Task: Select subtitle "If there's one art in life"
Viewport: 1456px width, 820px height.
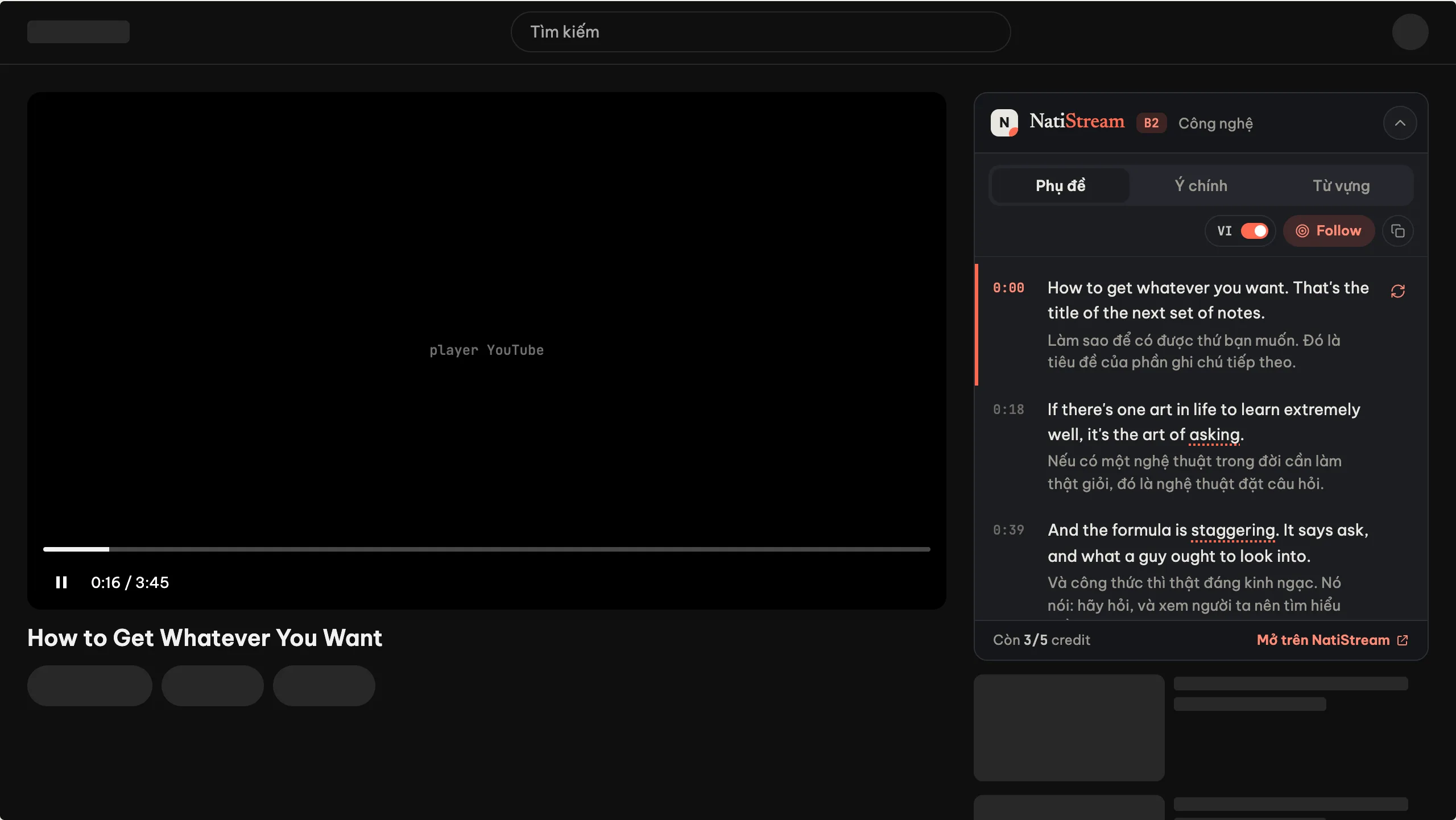Action: pyautogui.click(x=1204, y=422)
